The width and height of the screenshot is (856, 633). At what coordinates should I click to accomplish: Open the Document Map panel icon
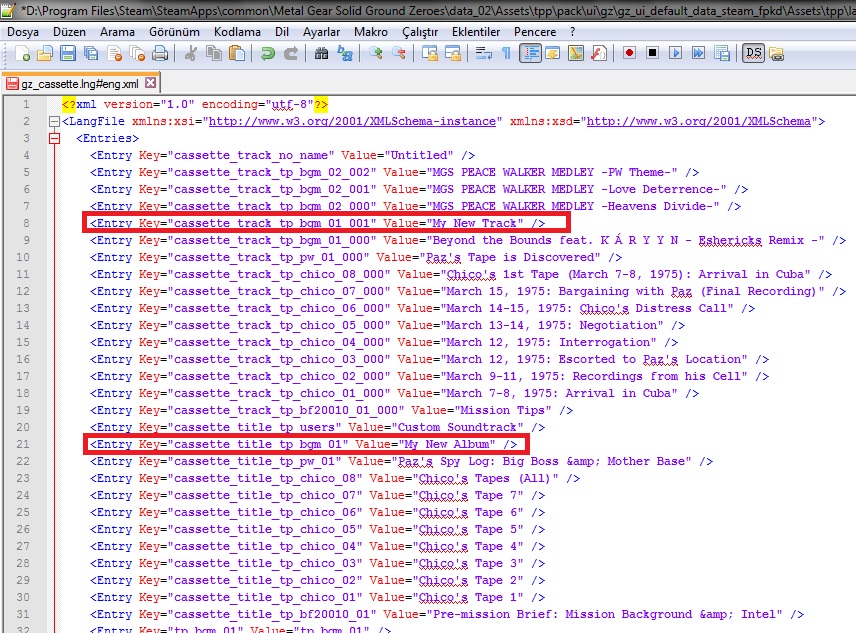[x=576, y=53]
